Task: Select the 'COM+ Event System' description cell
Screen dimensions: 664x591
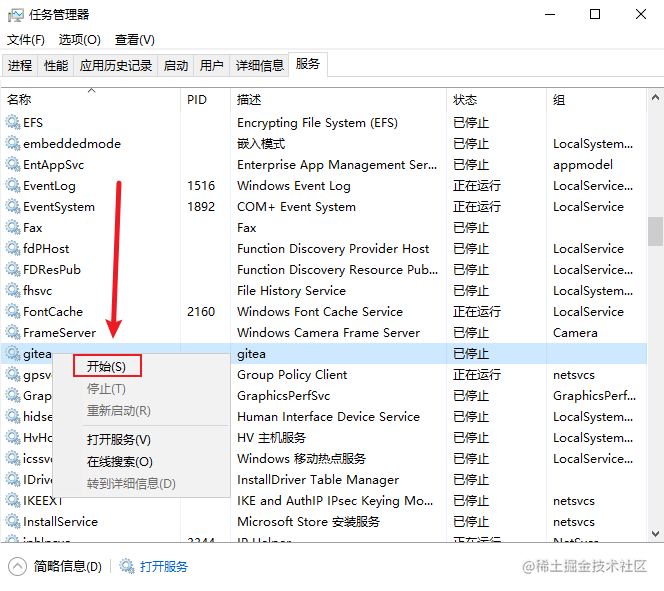Action: (x=296, y=207)
